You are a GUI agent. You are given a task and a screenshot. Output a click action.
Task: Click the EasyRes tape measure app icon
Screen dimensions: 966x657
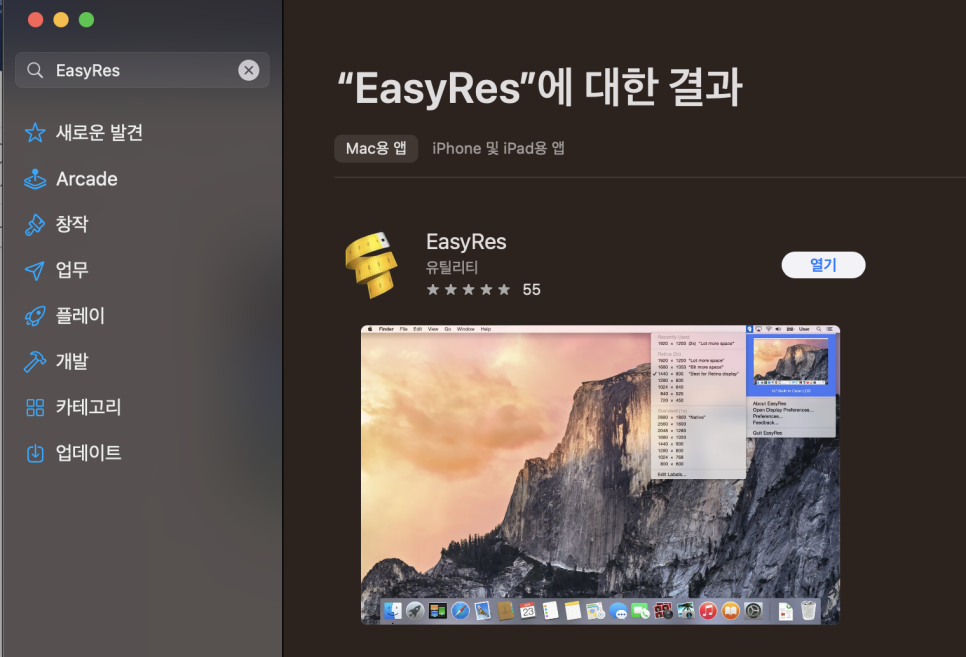[x=371, y=265]
